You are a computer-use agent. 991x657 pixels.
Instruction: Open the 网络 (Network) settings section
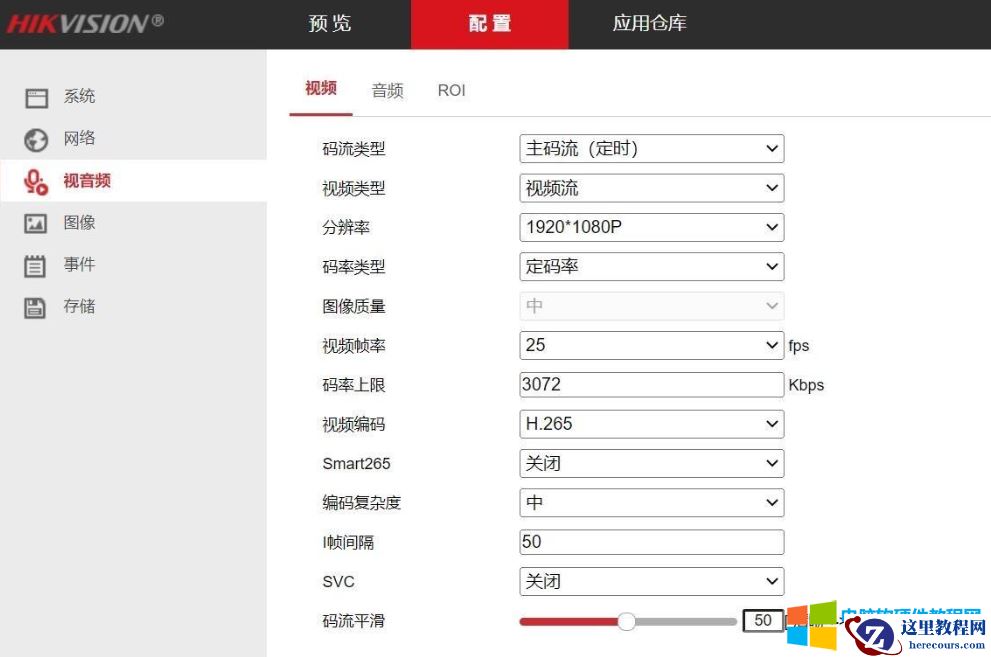pos(78,139)
